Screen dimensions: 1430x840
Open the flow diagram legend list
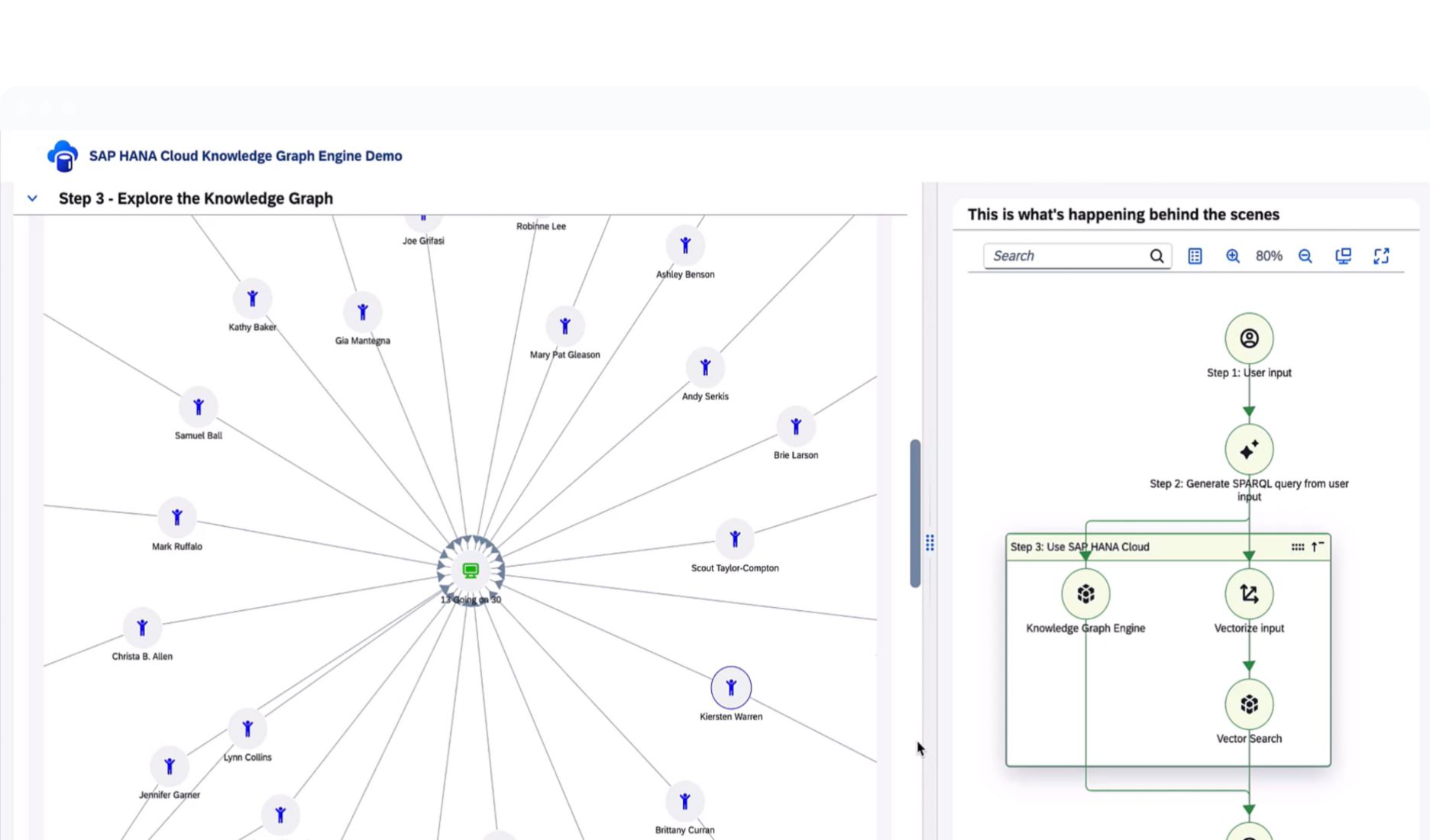(x=1195, y=256)
